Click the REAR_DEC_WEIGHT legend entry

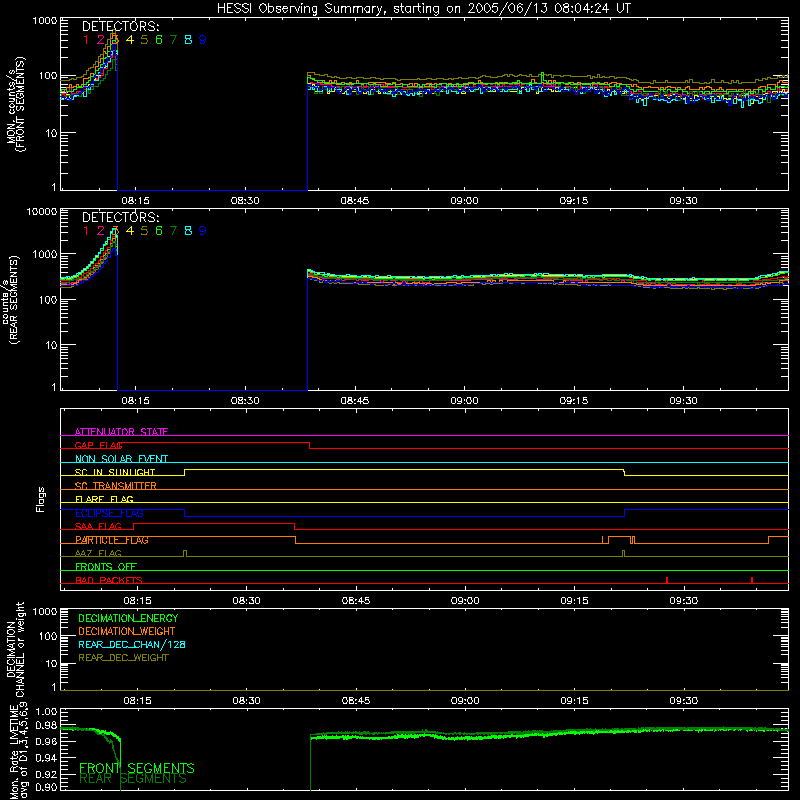pyautogui.click(x=123, y=658)
